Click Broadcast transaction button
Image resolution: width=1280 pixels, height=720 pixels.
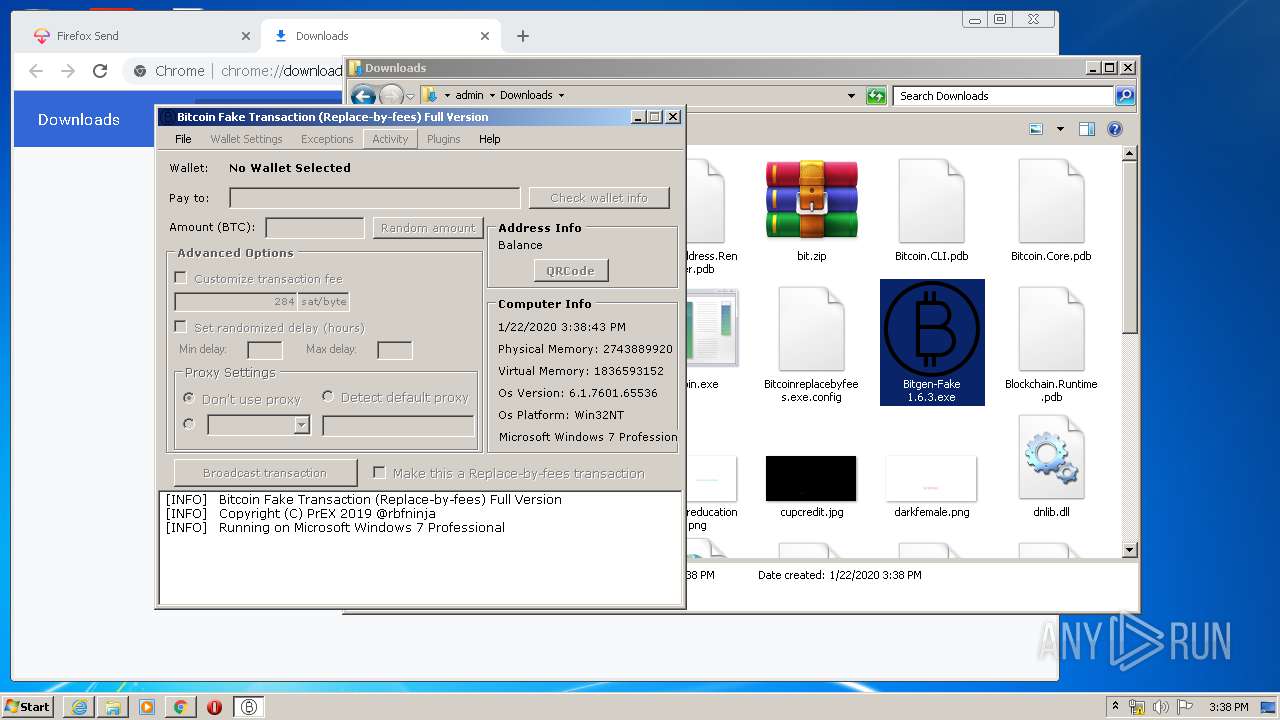[x=265, y=473]
